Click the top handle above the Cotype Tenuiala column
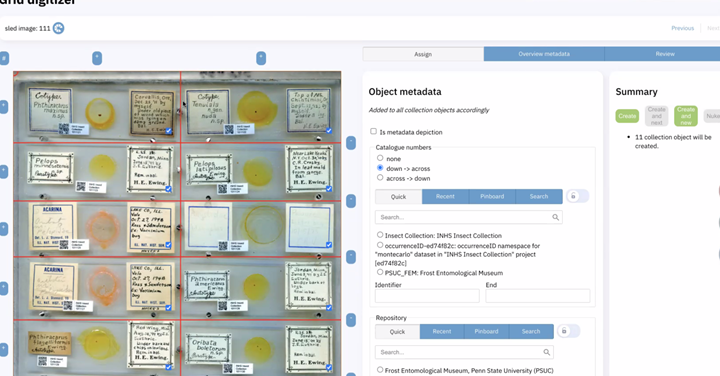 click(x=261, y=58)
